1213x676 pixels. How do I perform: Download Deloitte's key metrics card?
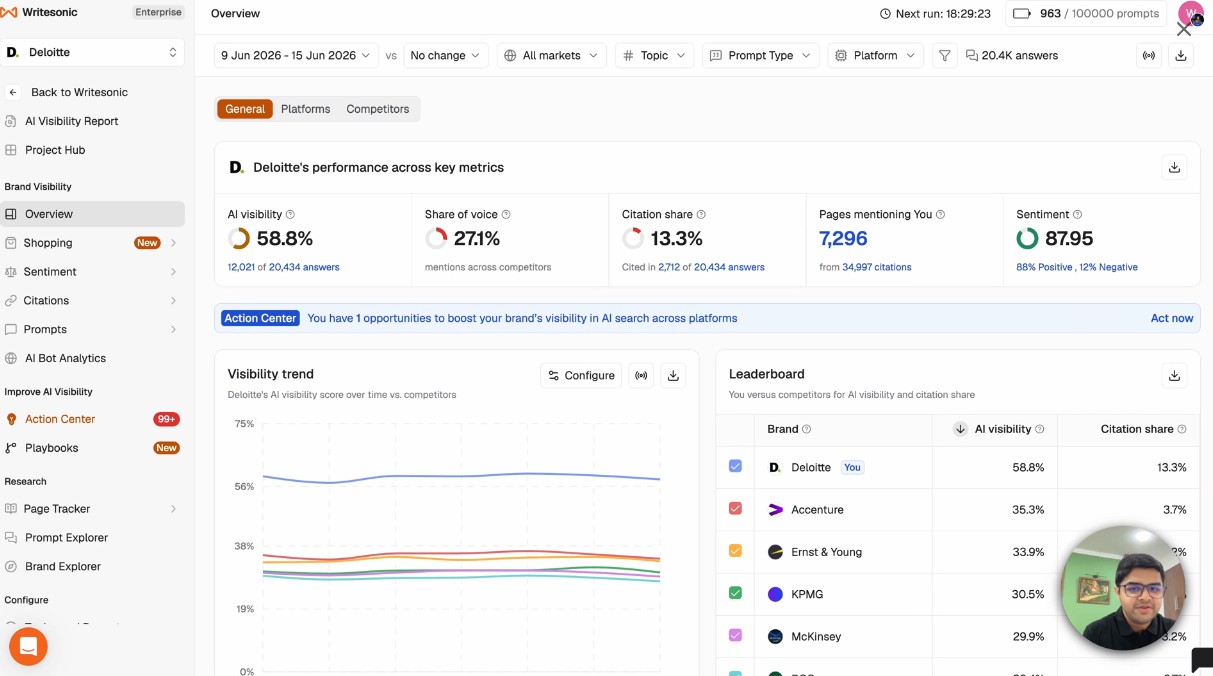coord(1175,168)
